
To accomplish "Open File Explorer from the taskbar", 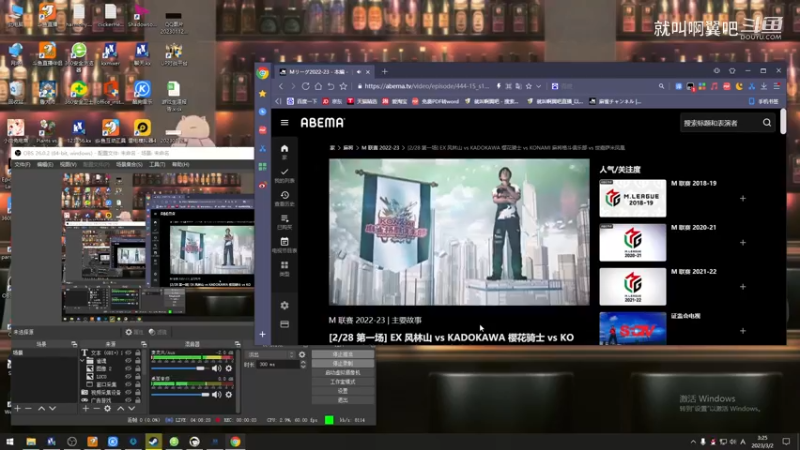I will [x=31, y=441].
